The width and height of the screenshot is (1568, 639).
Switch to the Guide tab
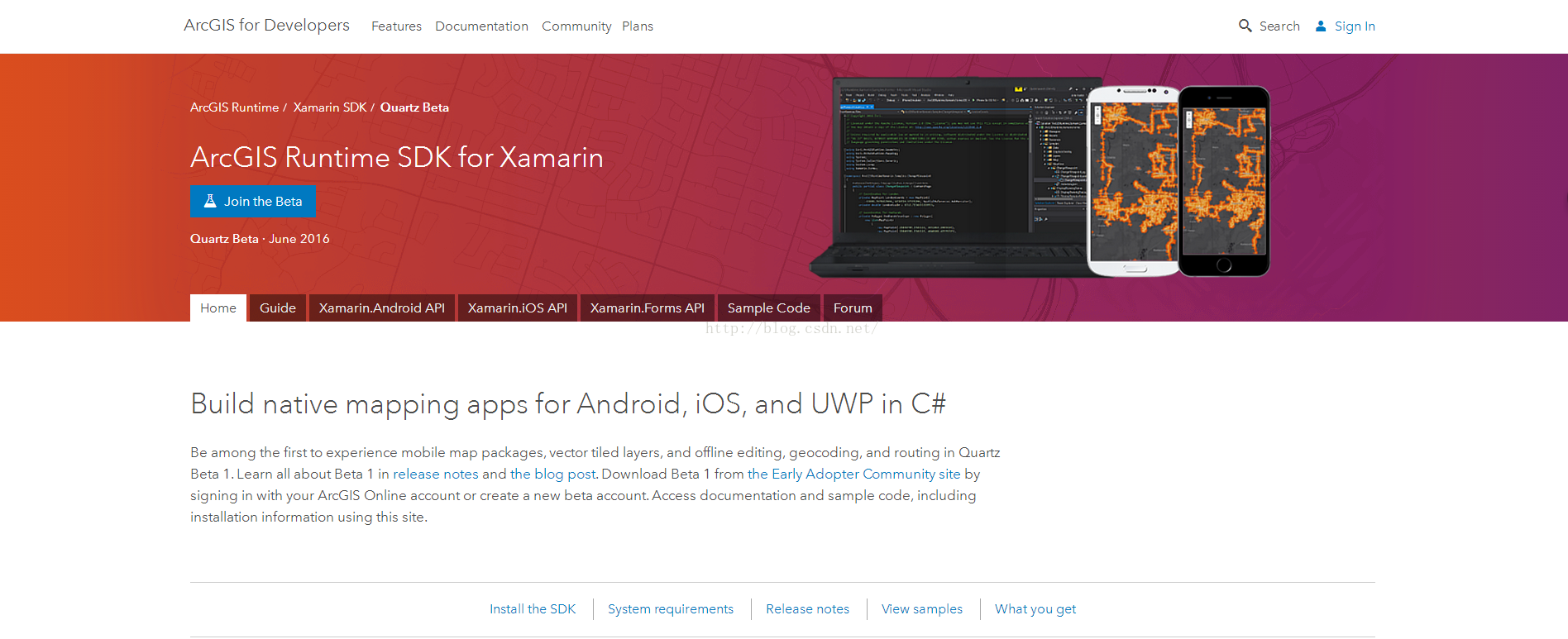pyautogui.click(x=277, y=308)
